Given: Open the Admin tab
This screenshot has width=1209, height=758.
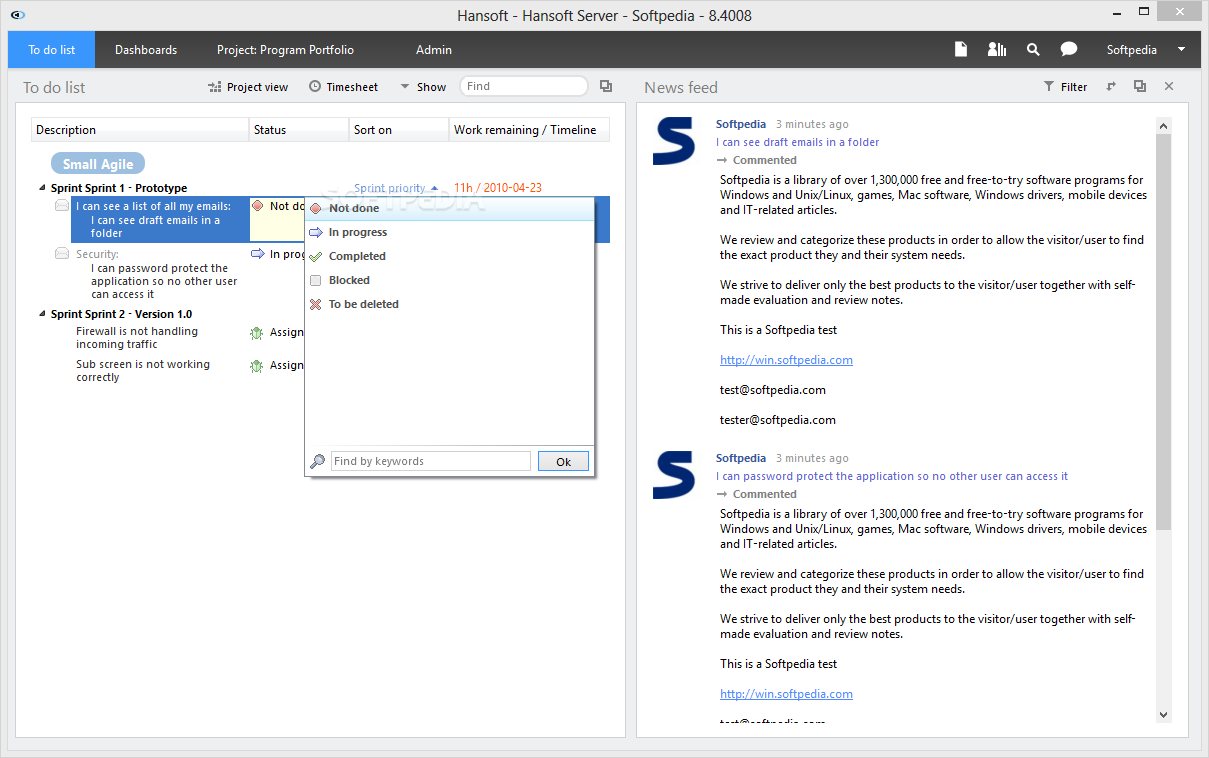Looking at the screenshot, I should (x=433, y=49).
